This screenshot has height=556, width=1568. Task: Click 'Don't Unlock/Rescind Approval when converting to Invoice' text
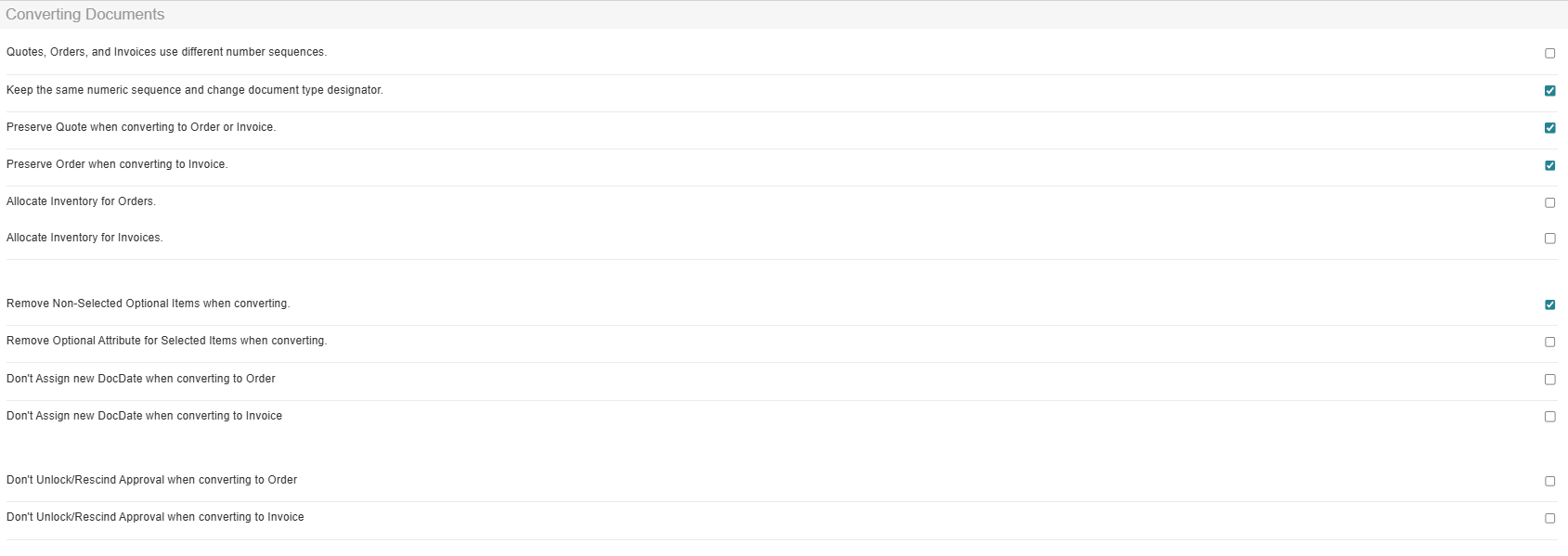[x=155, y=517]
